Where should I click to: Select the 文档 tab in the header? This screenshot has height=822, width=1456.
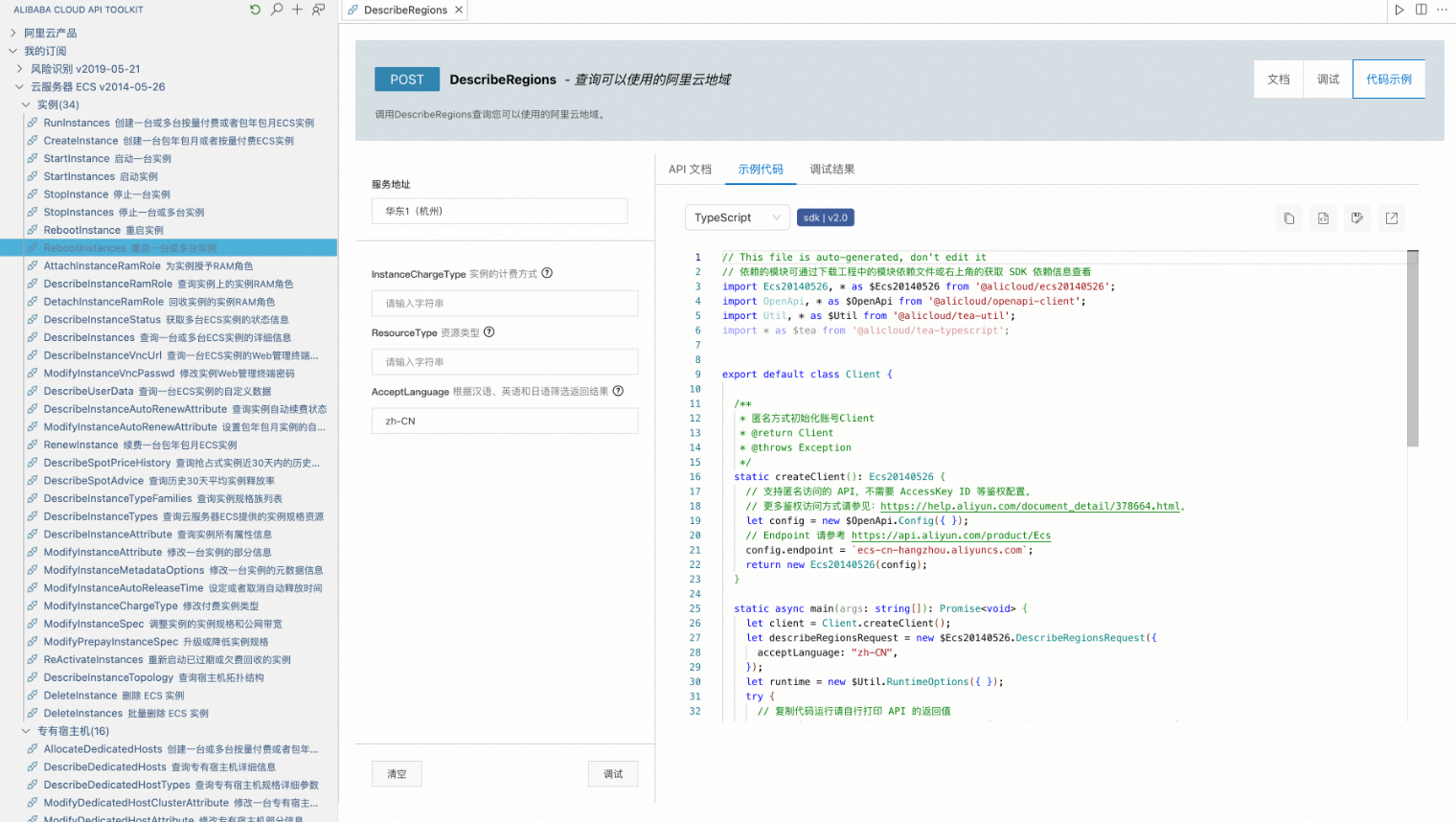[1279, 80]
